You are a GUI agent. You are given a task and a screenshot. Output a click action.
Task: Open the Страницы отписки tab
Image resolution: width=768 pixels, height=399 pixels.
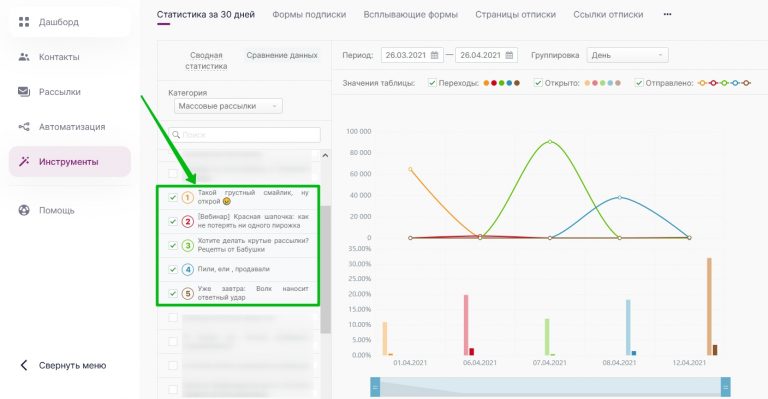pyautogui.click(x=515, y=15)
